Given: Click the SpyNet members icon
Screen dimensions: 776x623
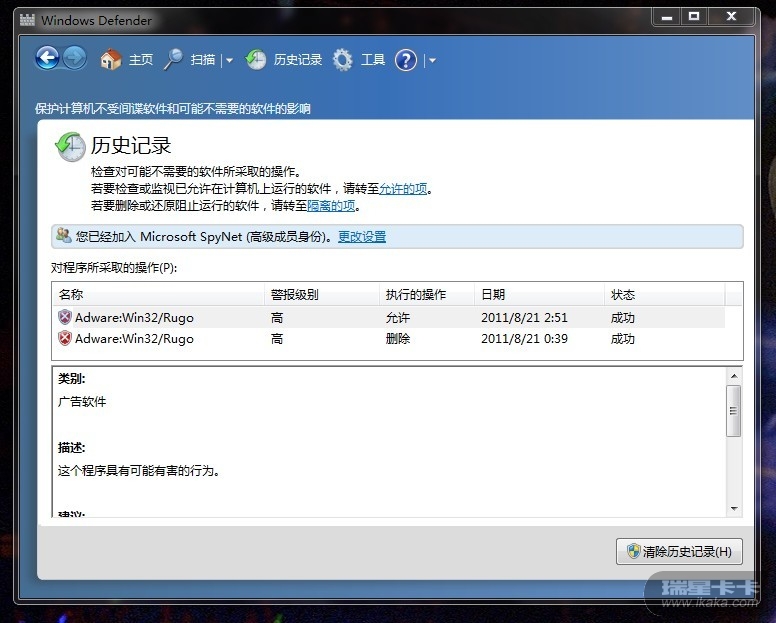Looking at the screenshot, I should click(63, 236).
